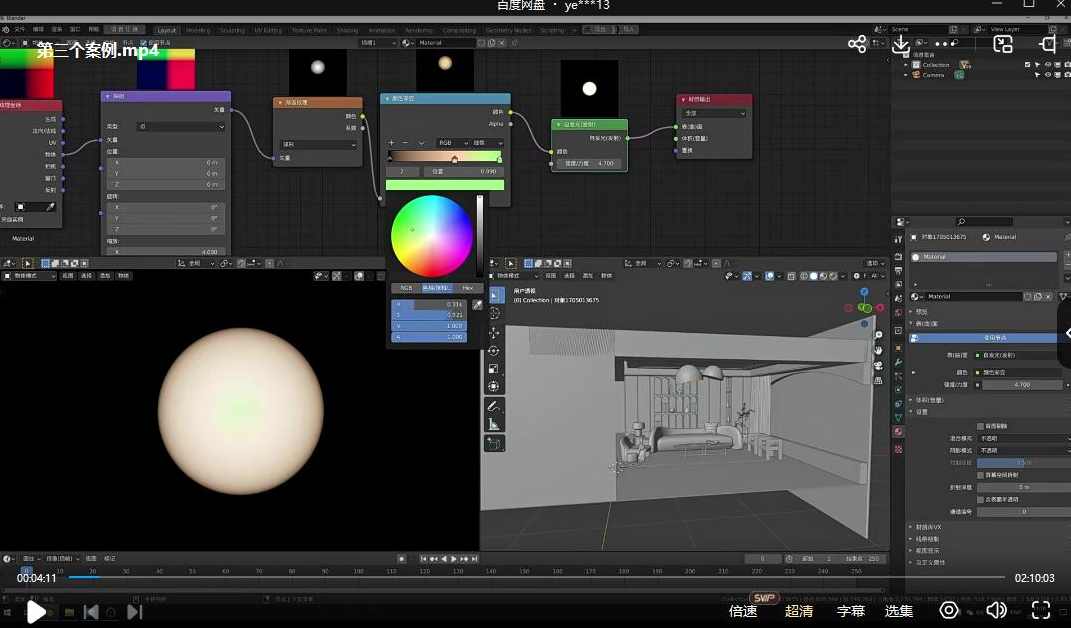
Task: Toggle camera view icon in viewport
Action: [878, 365]
